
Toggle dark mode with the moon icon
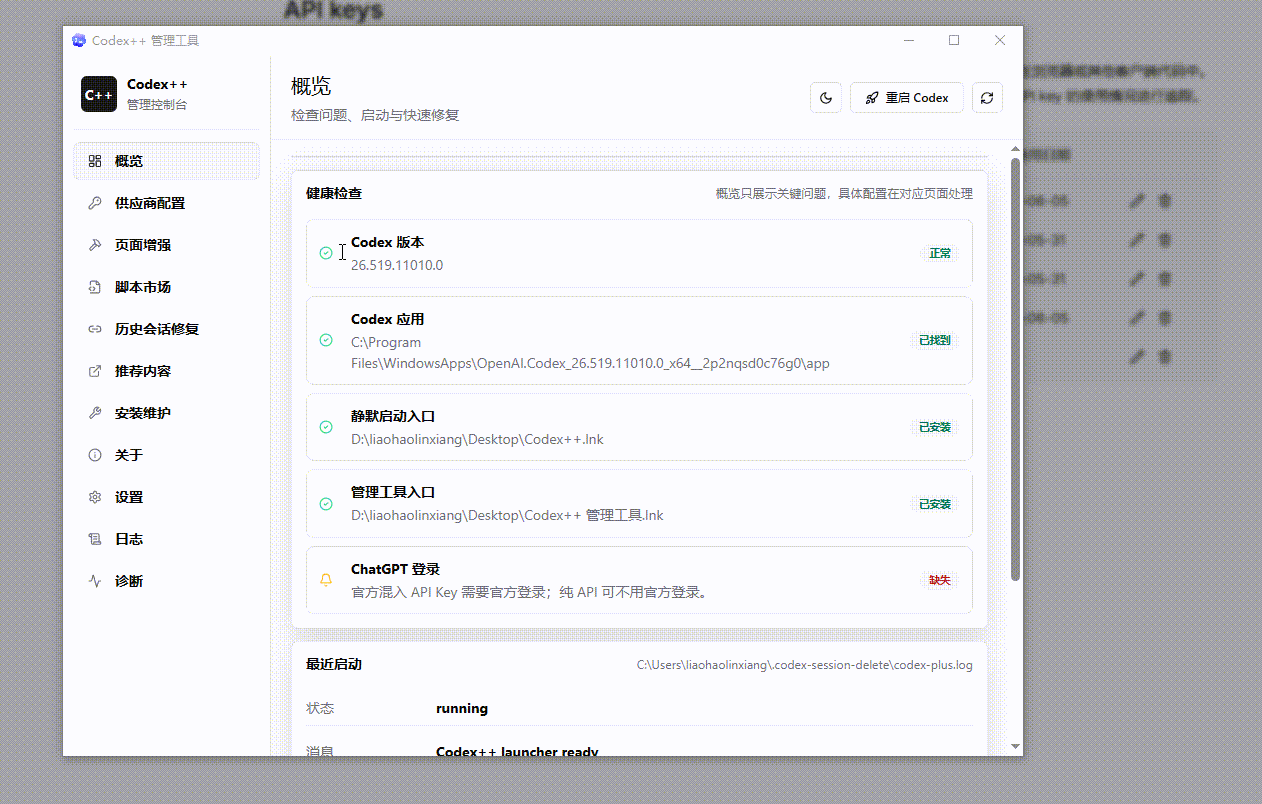[x=826, y=98]
